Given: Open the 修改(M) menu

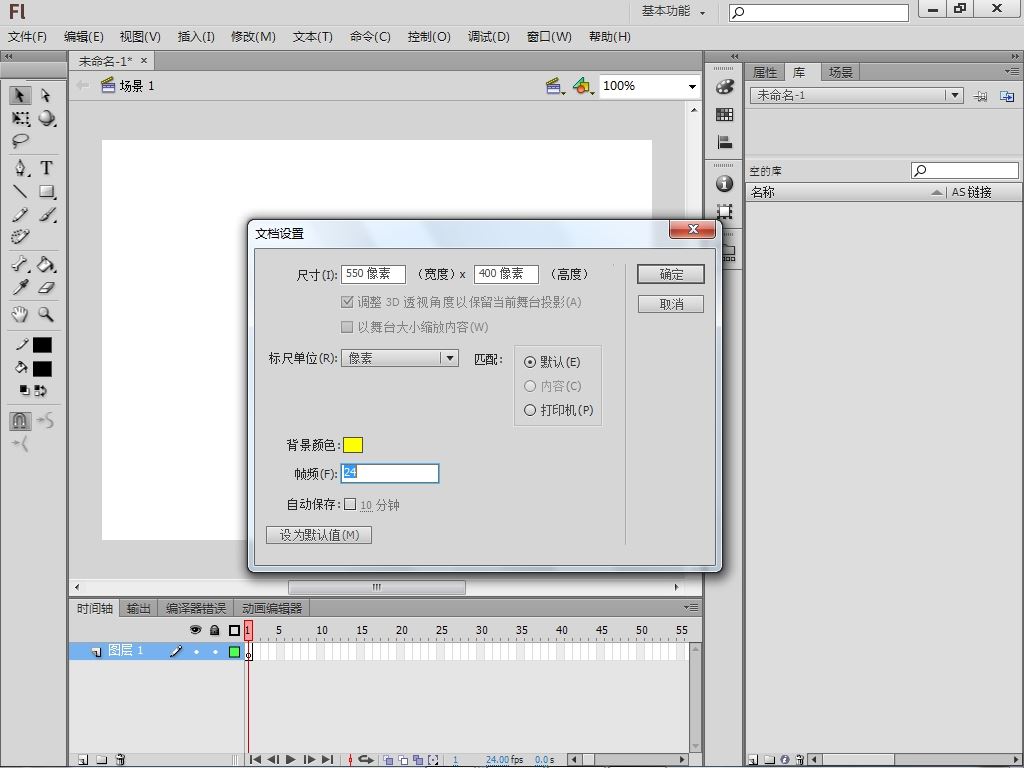Looking at the screenshot, I should (x=253, y=37).
